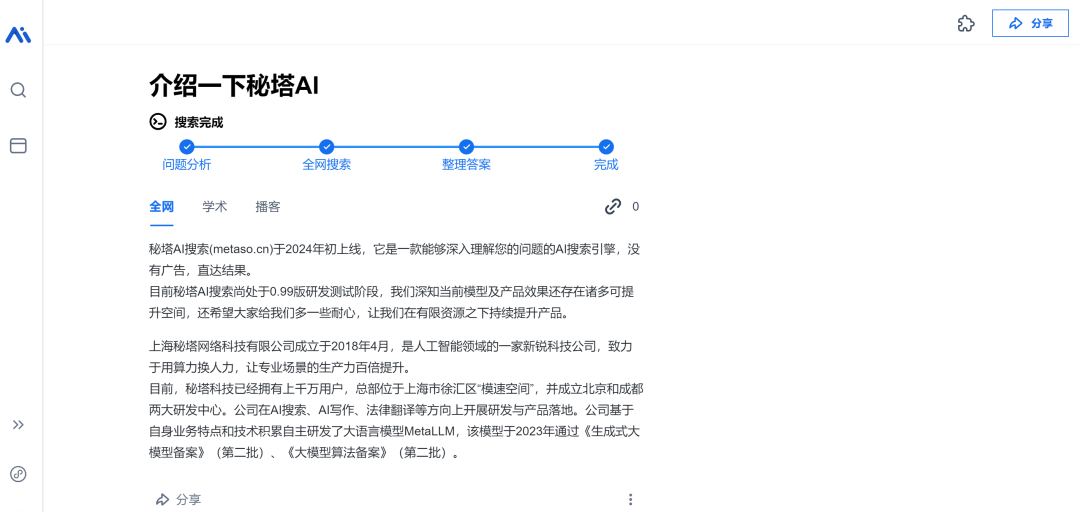Click the top-right 分享 button
Screen dimensions: 1080x512
(1030, 23)
